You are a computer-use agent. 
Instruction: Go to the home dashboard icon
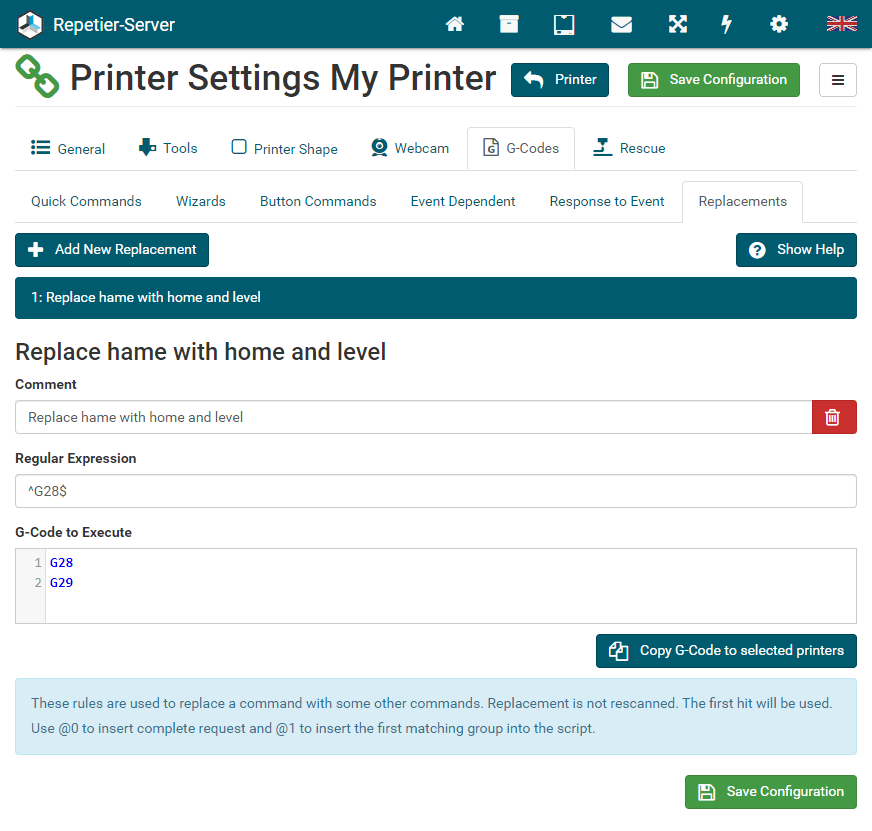point(455,24)
